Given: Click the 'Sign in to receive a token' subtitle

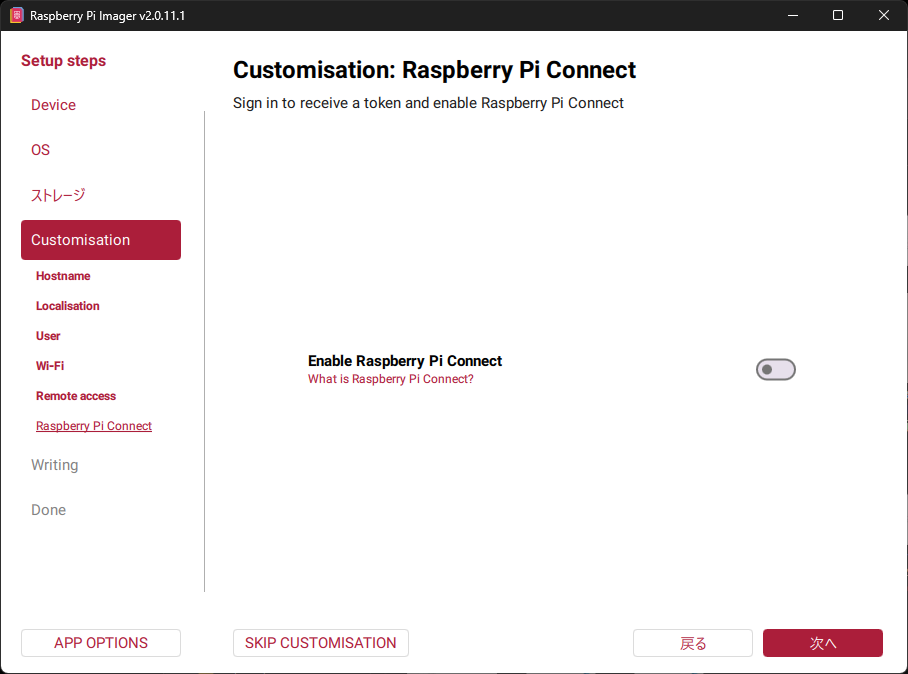Looking at the screenshot, I should pyautogui.click(x=428, y=103).
